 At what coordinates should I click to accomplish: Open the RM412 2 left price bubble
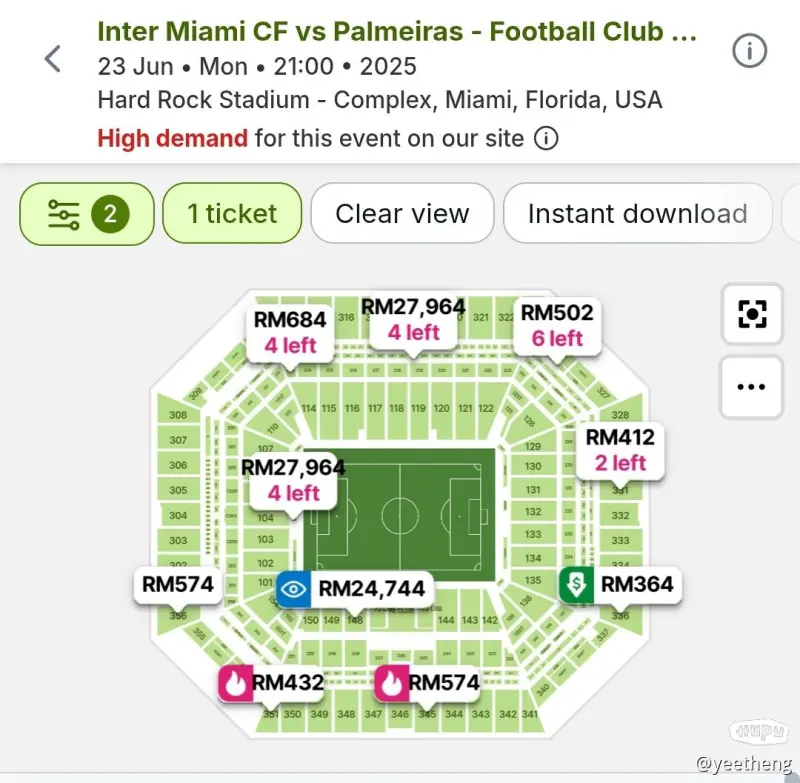pyautogui.click(x=620, y=450)
